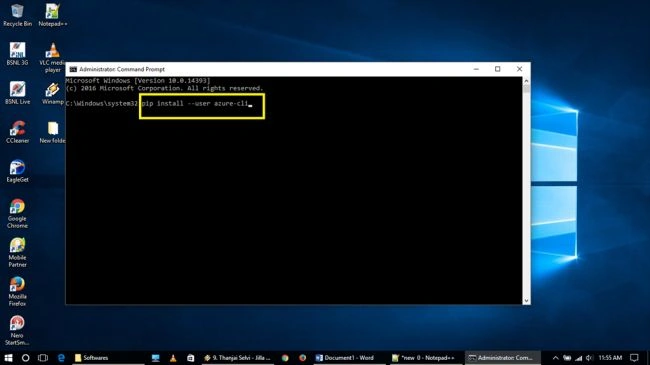Viewport: 650px width, 365px height.
Task: Click '(c) 2016 Microsoft Corporation' line
Action: point(165,88)
